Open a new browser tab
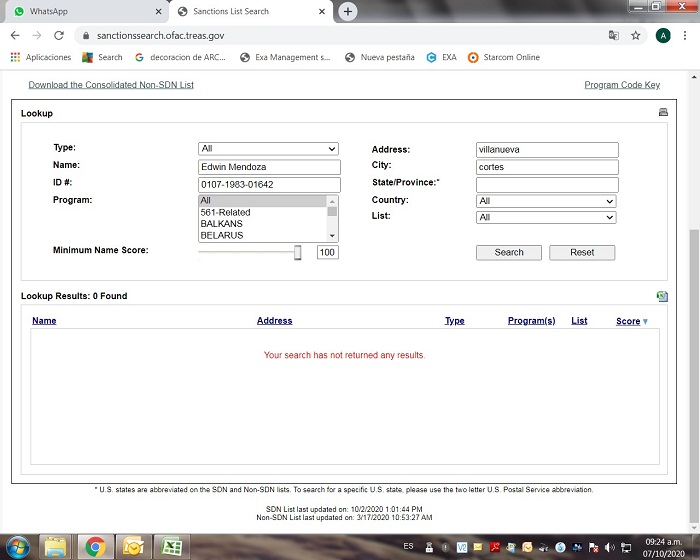Image resolution: width=700 pixels, height=560 pixels. point(348,11)
